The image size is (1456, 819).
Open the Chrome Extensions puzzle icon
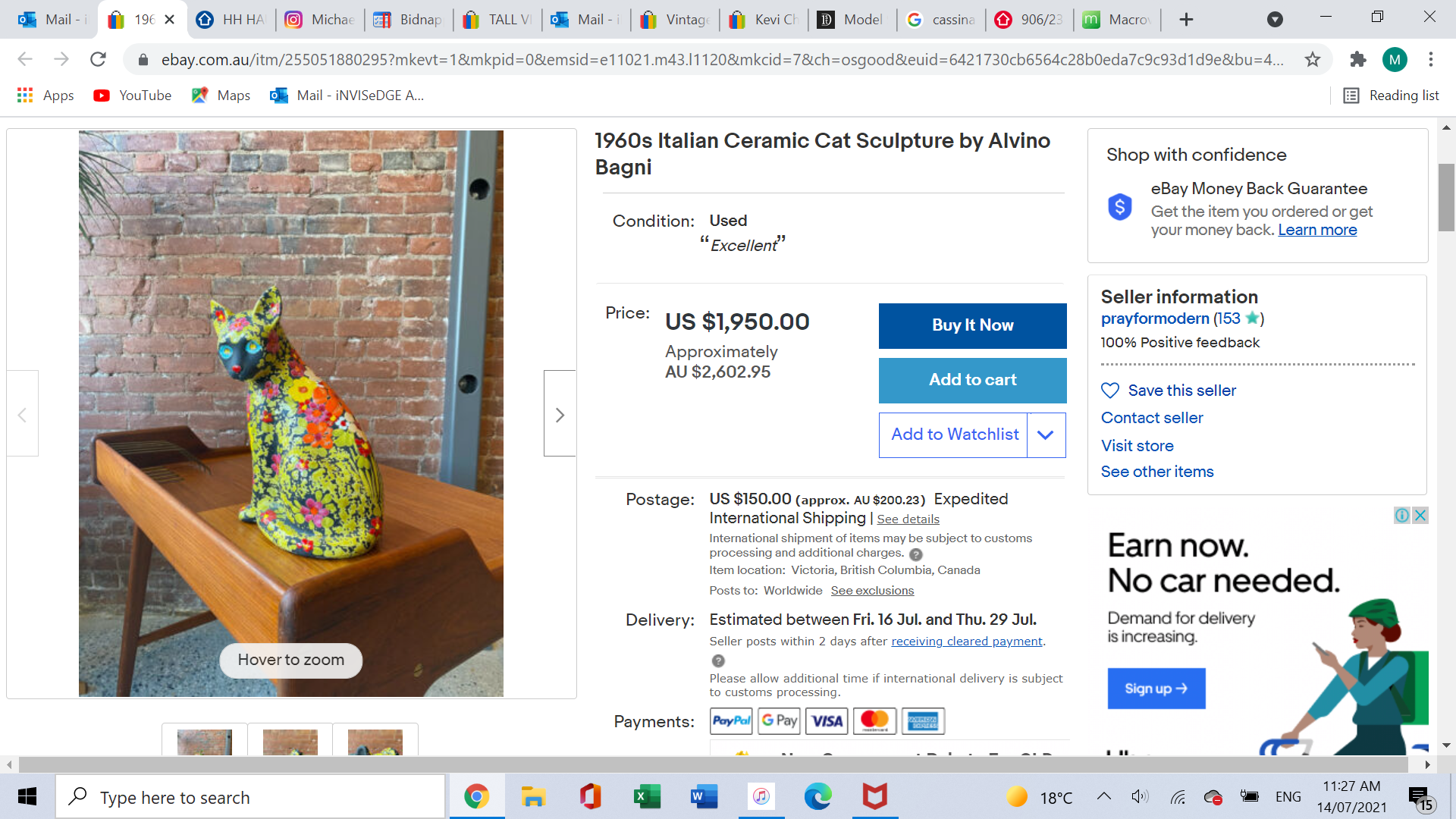(1357, 59)
